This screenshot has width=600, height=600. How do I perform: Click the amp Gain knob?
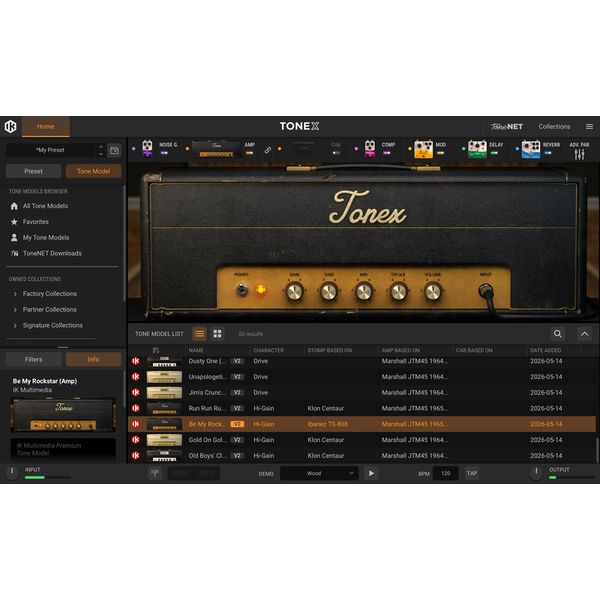pyautogui.click(x=295, y=292)
